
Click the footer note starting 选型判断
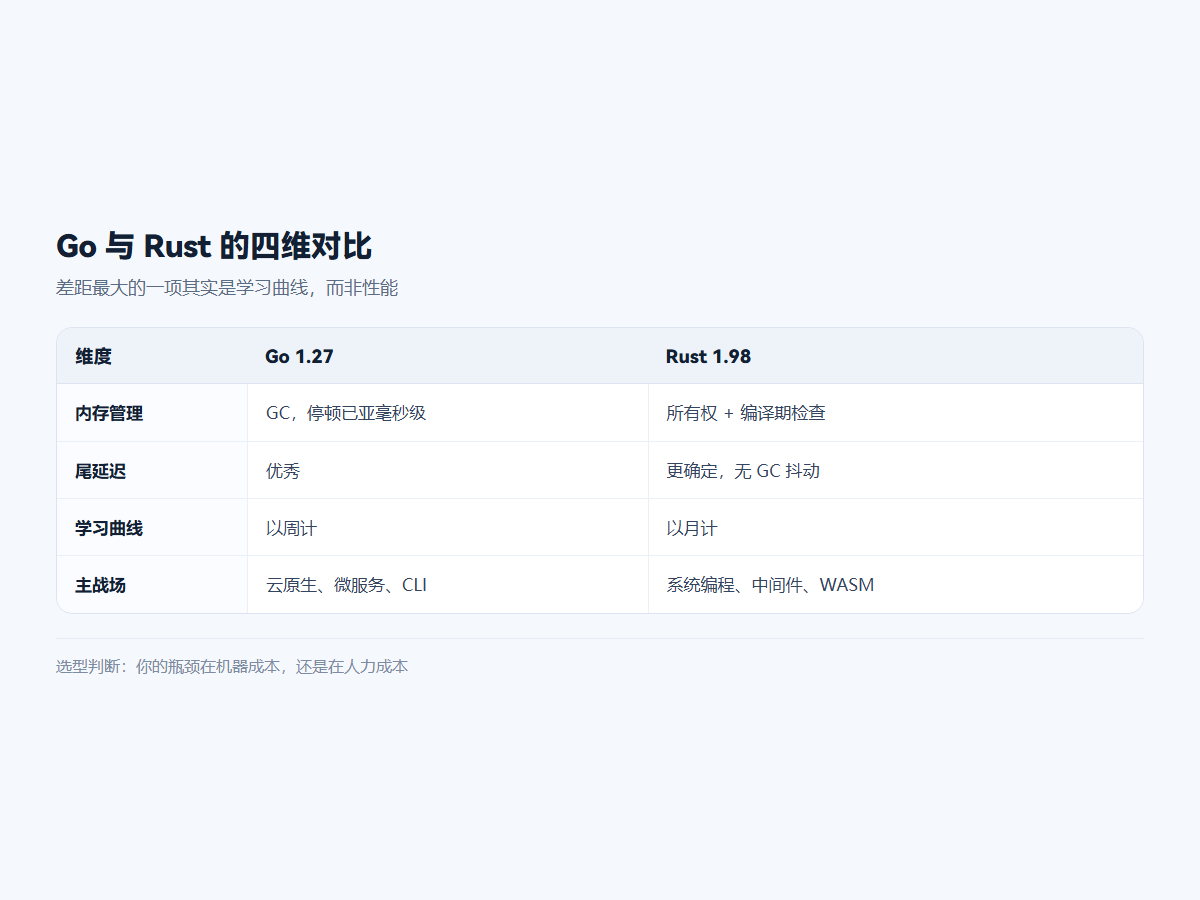[x=232, y=666]
